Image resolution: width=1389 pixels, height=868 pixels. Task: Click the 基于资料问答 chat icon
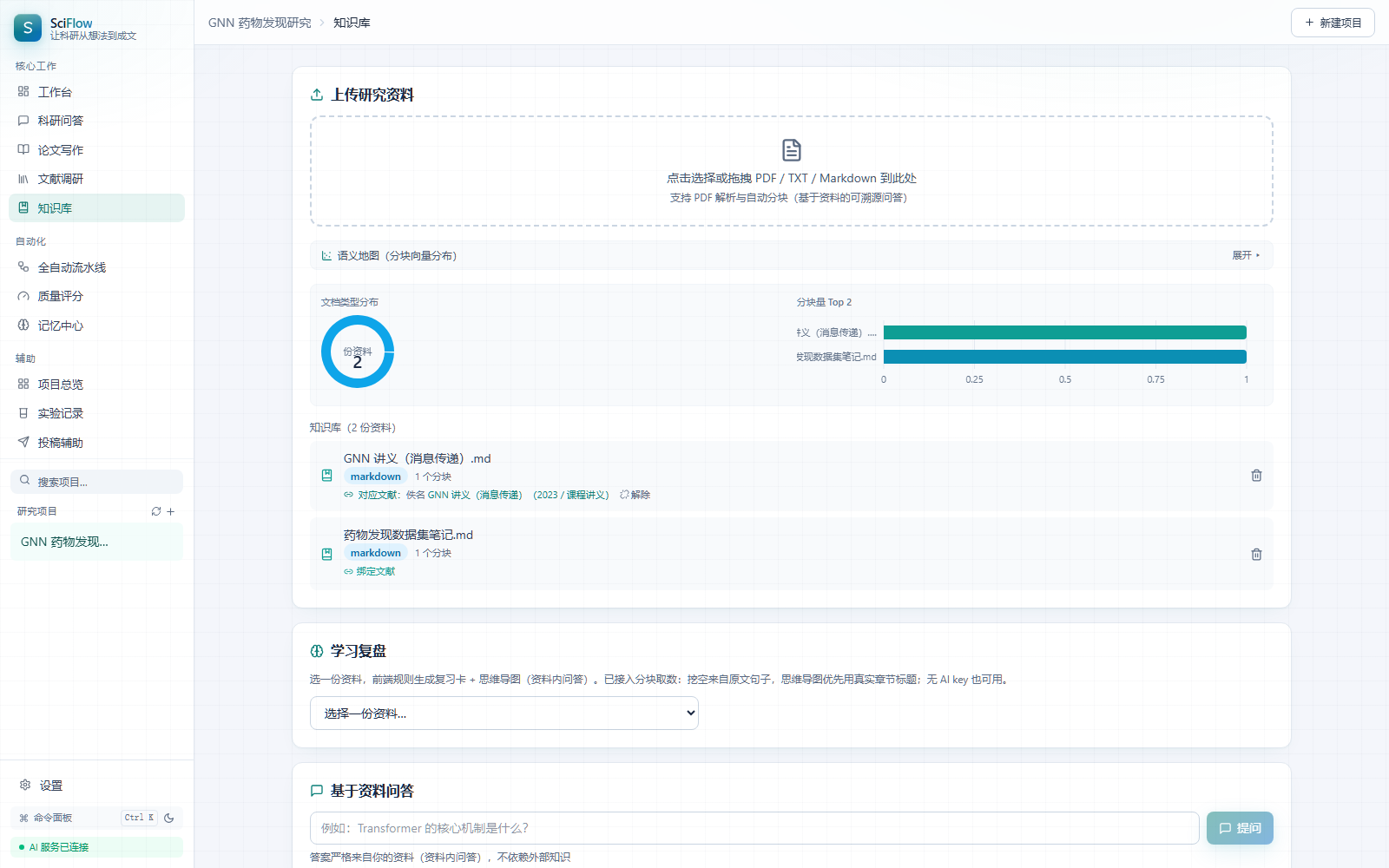317,791
